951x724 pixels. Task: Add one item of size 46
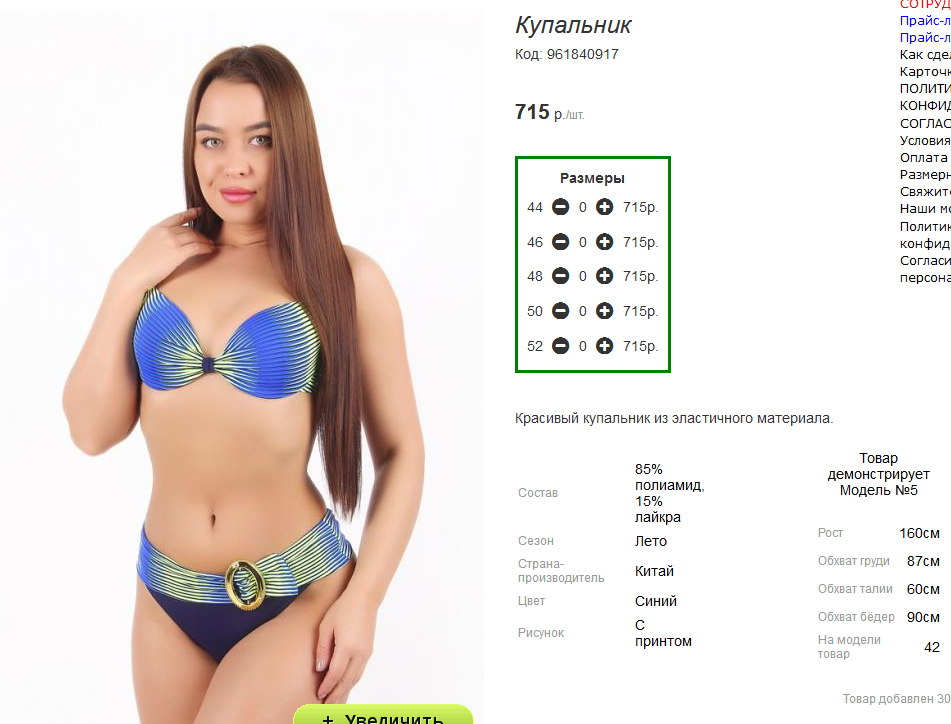tap(604, 242)
